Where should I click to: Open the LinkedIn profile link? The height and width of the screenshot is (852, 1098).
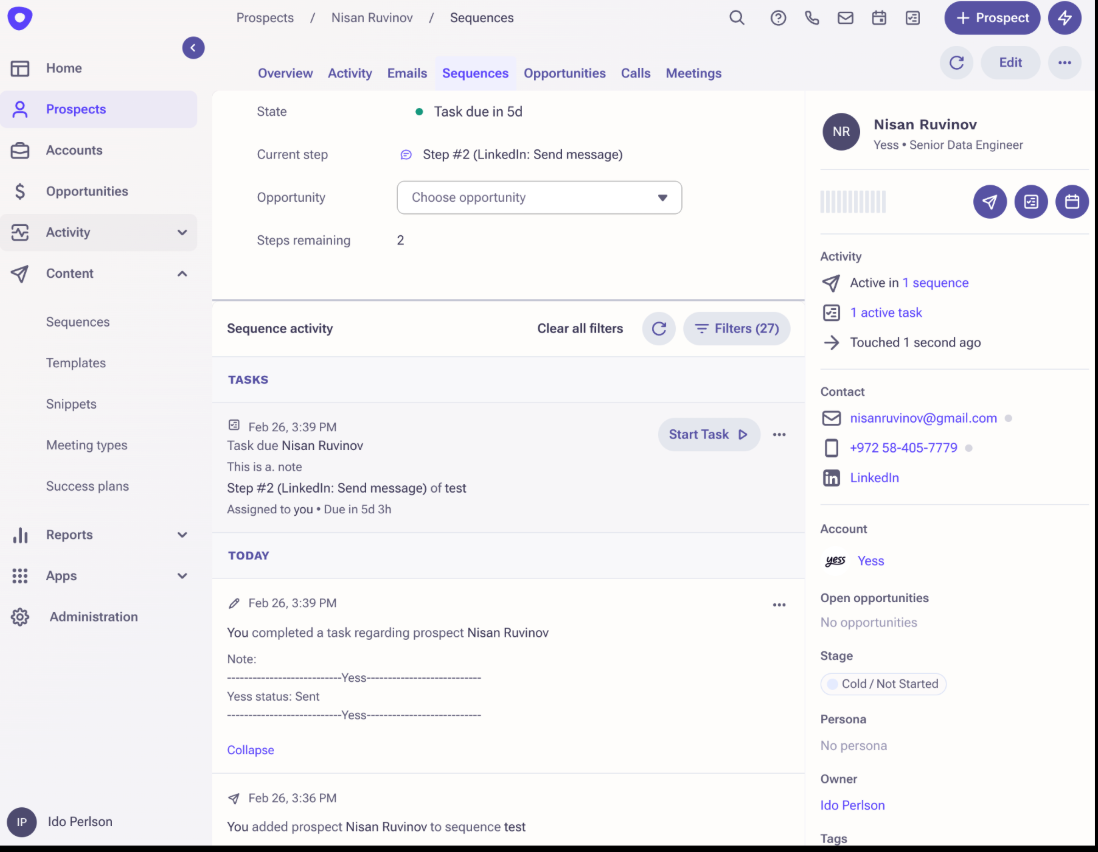click(x=874, y=478)
